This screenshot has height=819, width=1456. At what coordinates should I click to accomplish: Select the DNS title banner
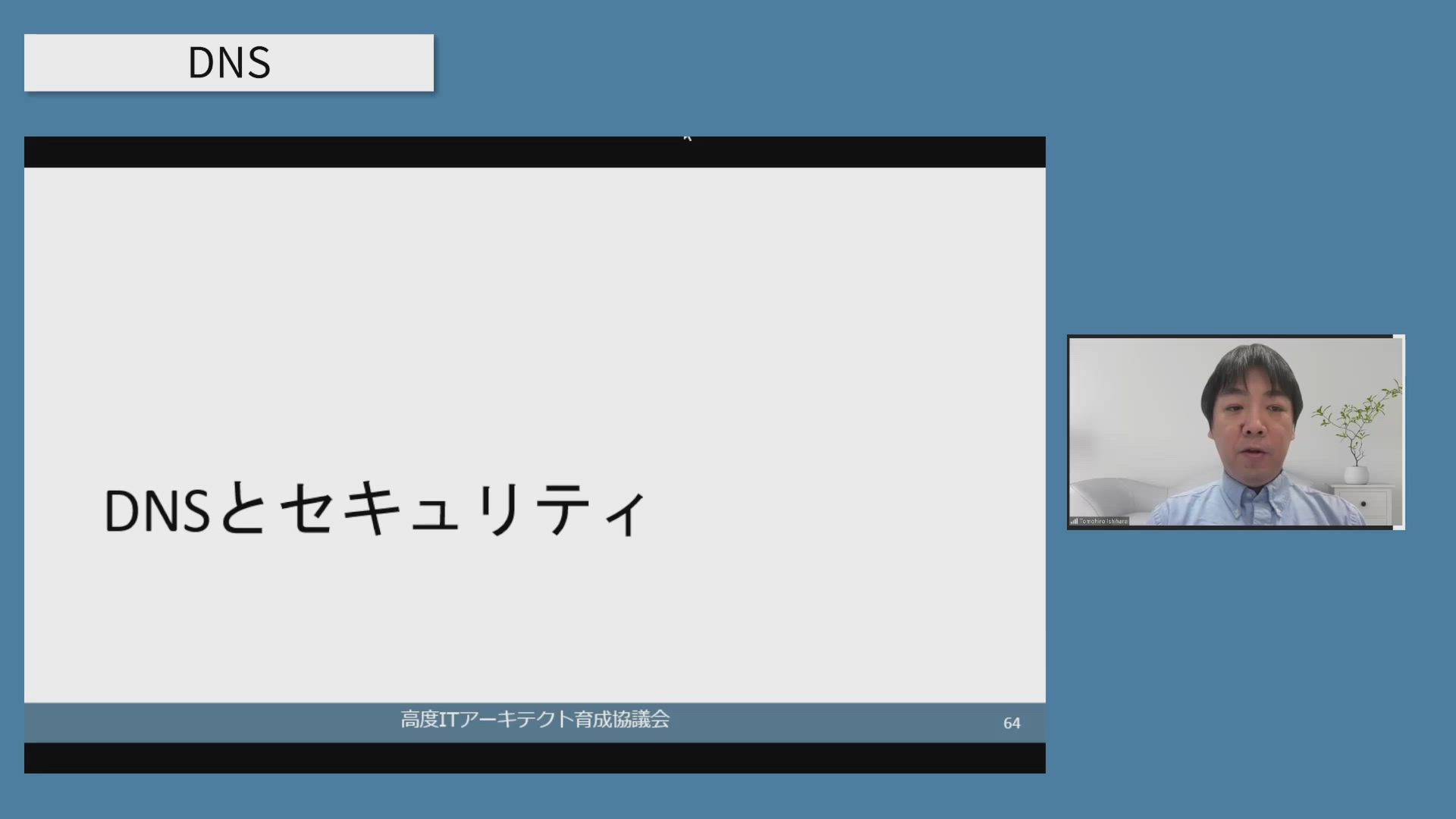[x=229, y=63]
